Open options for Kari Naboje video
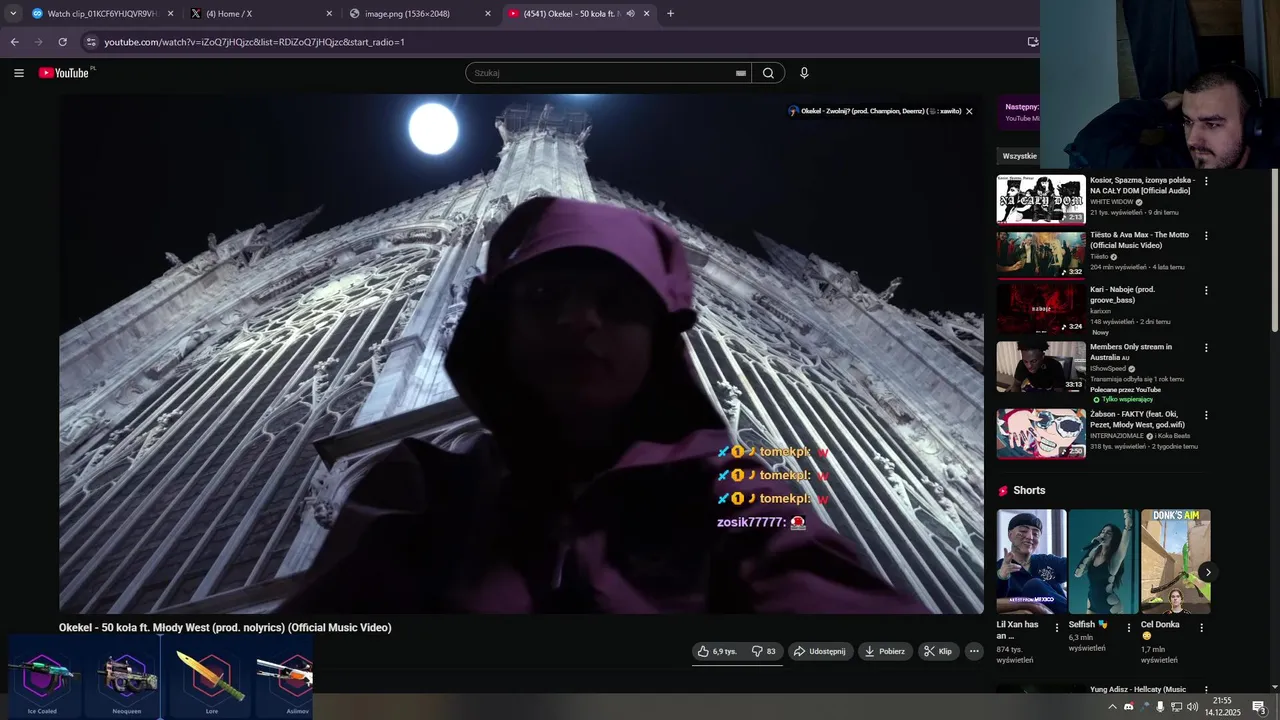The width and height of the screenshot is (1280, 720). coord(1206,290)
